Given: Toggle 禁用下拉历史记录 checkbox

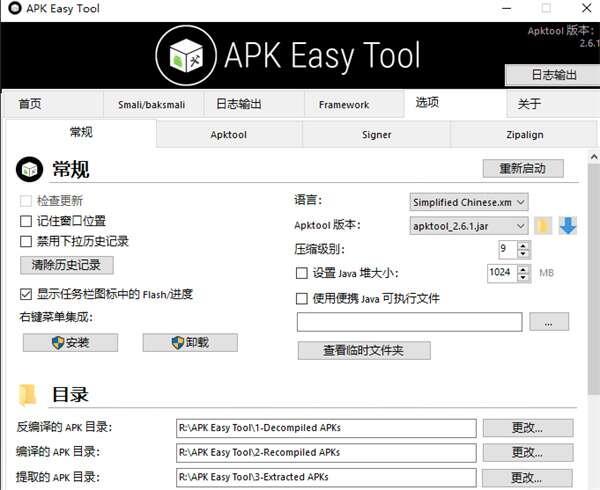Looking at the screenshot, I should point(26,241).
